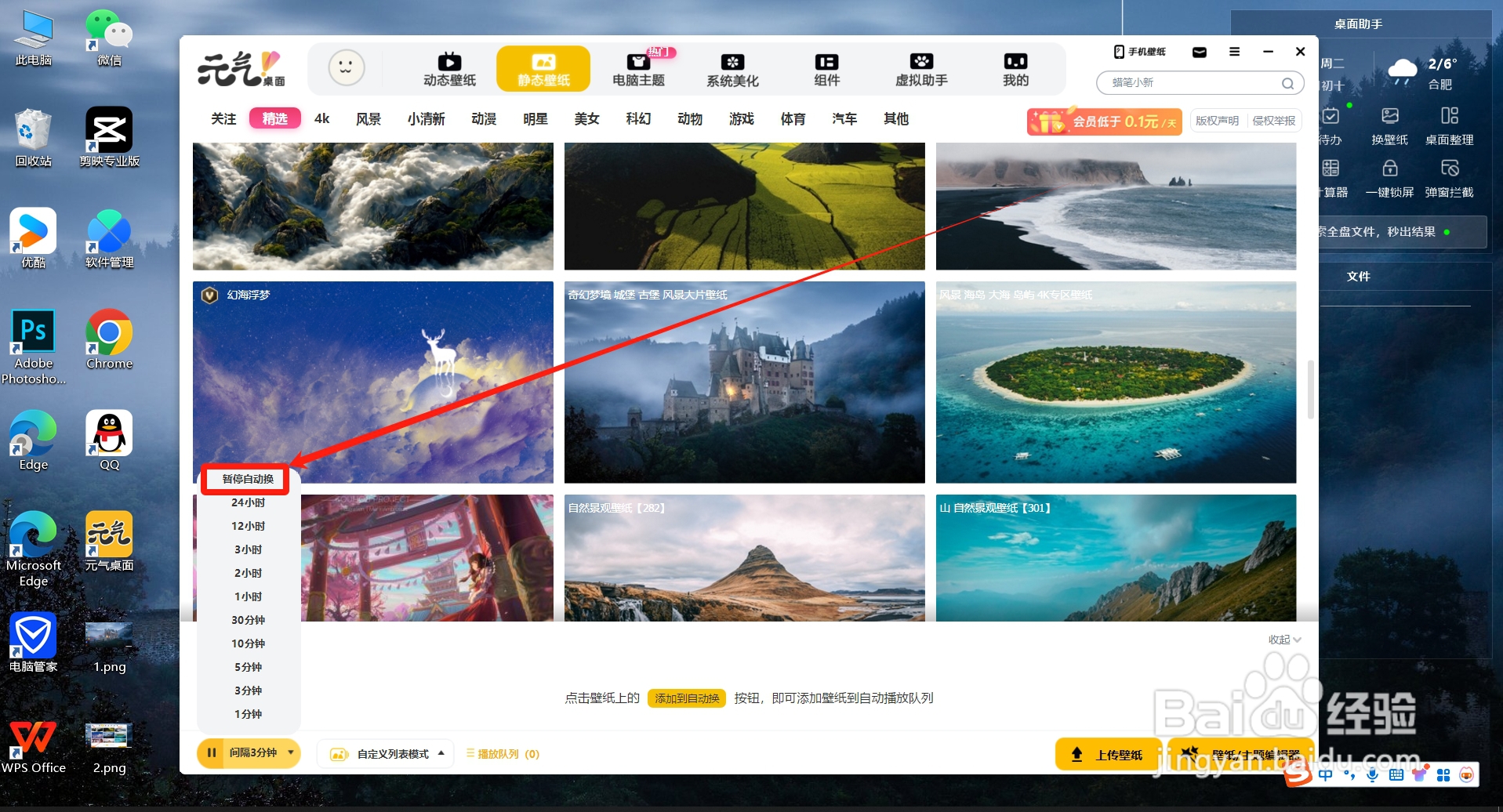Click the 弹窗拦截 icon in 桌面助手
Viewport: 1503px width, 812px height.
pyautogui.click(x=1449, y=179)
